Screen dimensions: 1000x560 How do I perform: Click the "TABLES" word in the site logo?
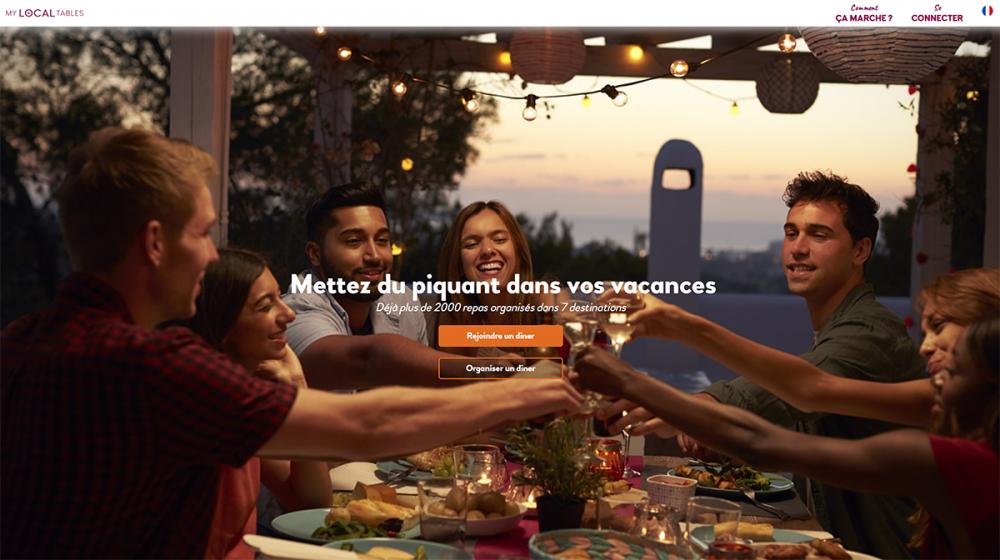(x=70, y=13)
